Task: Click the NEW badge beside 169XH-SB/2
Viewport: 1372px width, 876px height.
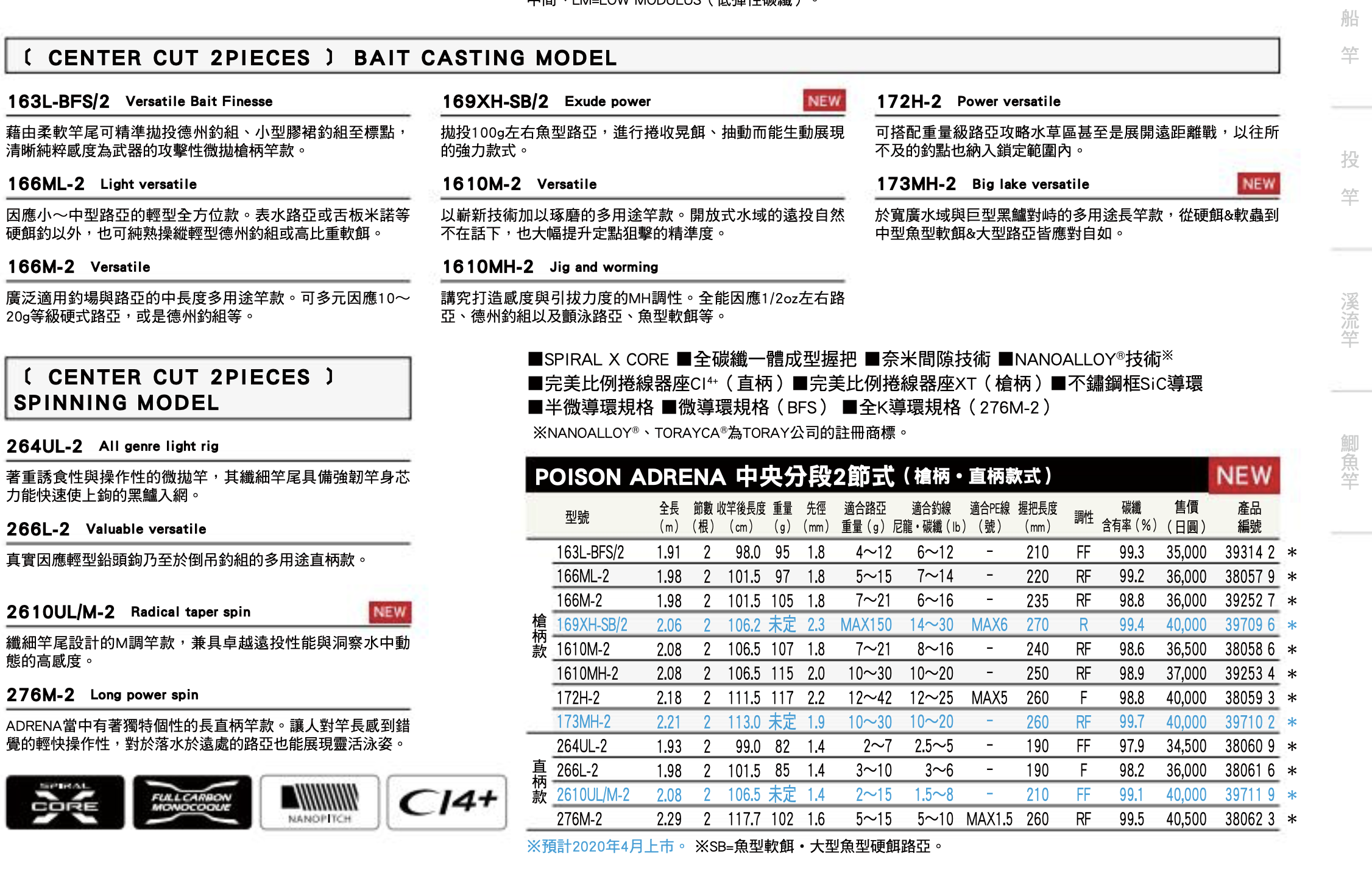Action: (x=824, y=101)
